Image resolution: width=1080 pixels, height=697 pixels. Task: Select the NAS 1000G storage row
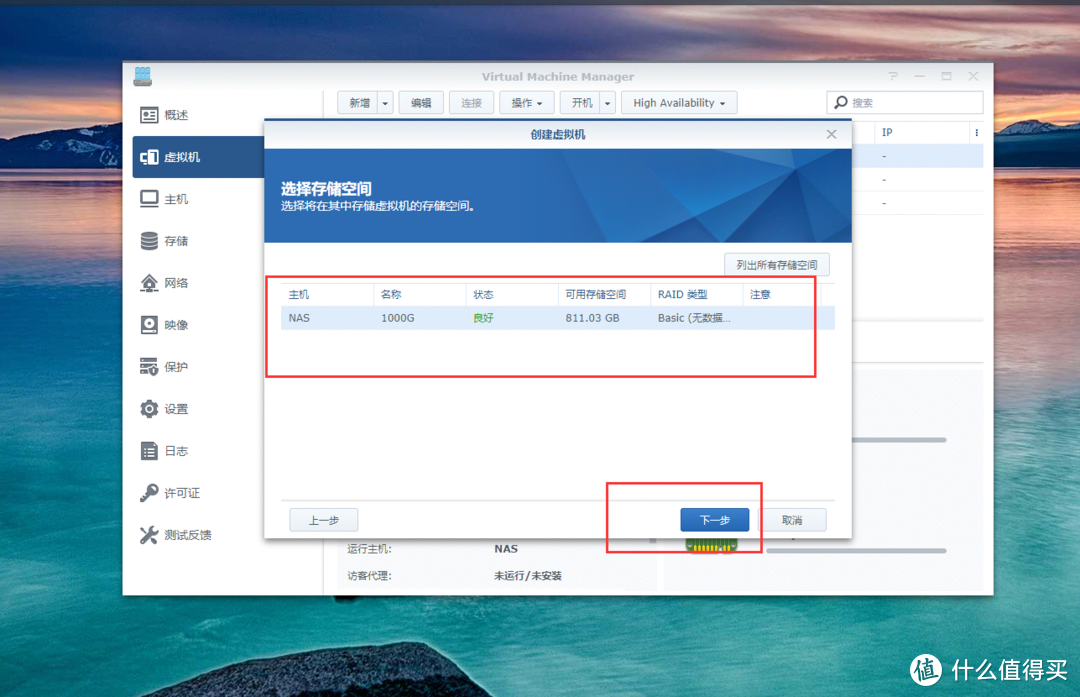tap(557, 318)
